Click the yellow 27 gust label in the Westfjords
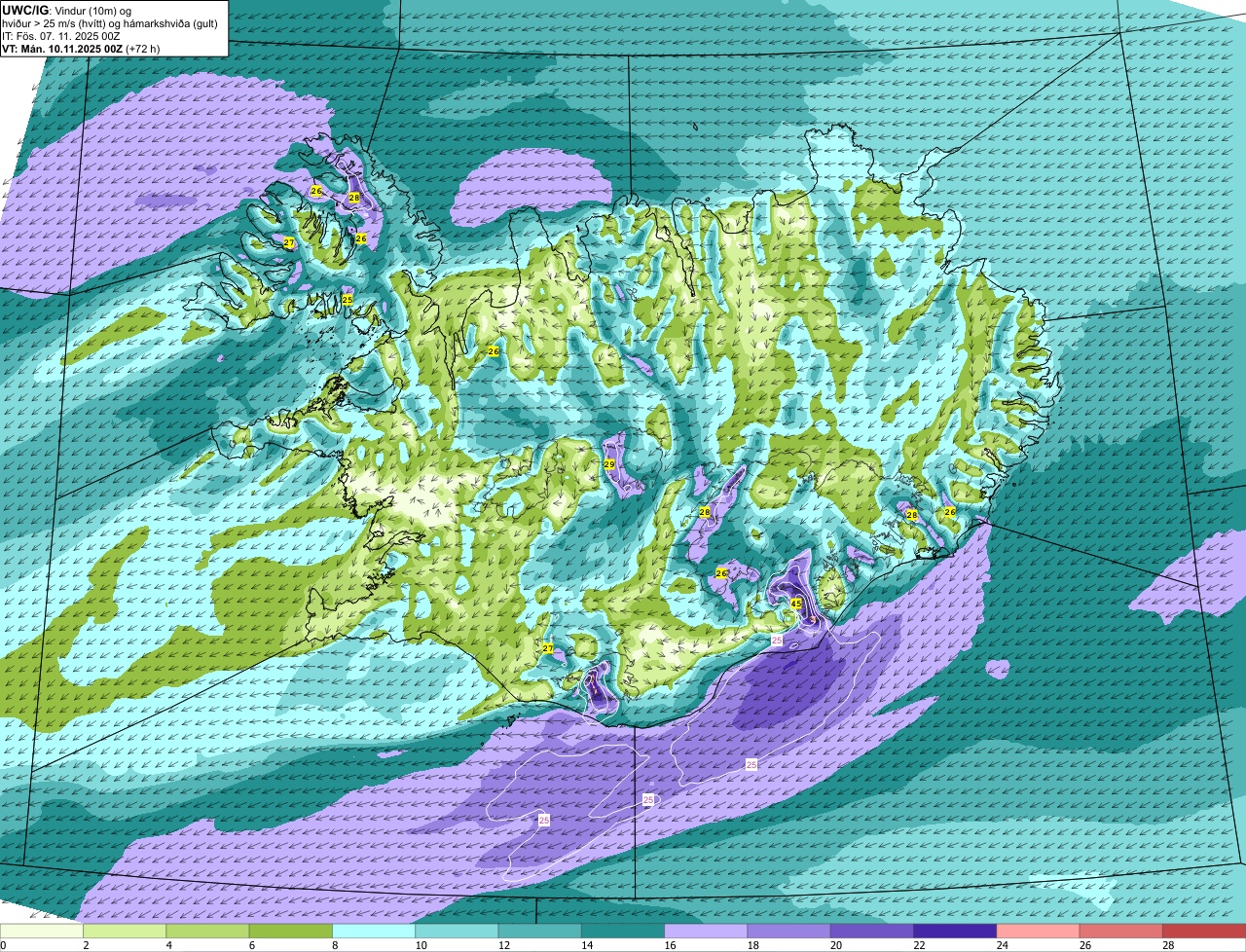Viewport: 1246px width, 952px height. 289,242
